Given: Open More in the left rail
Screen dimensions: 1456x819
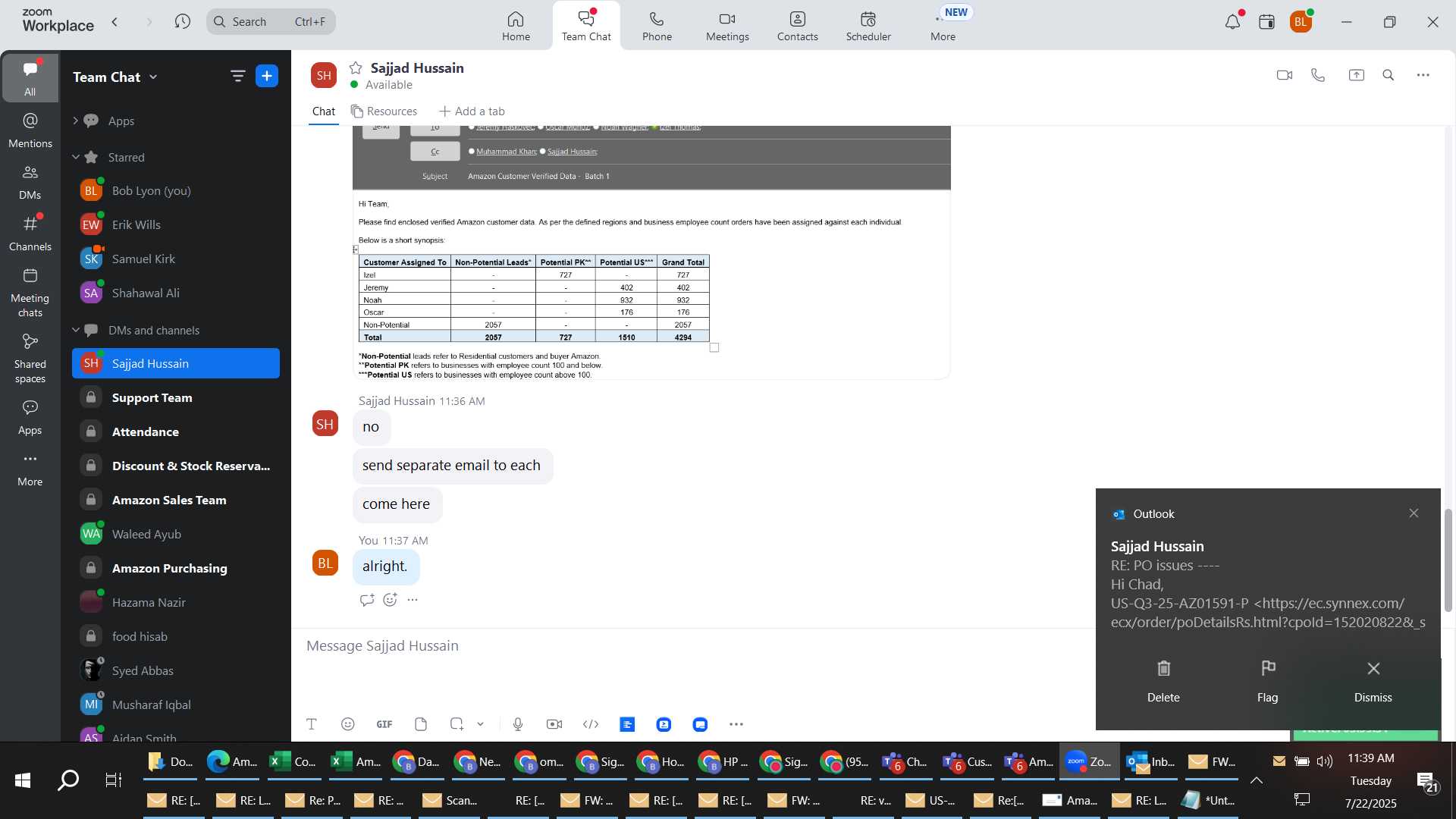Looking at the screenshot, I should point(30,469).
